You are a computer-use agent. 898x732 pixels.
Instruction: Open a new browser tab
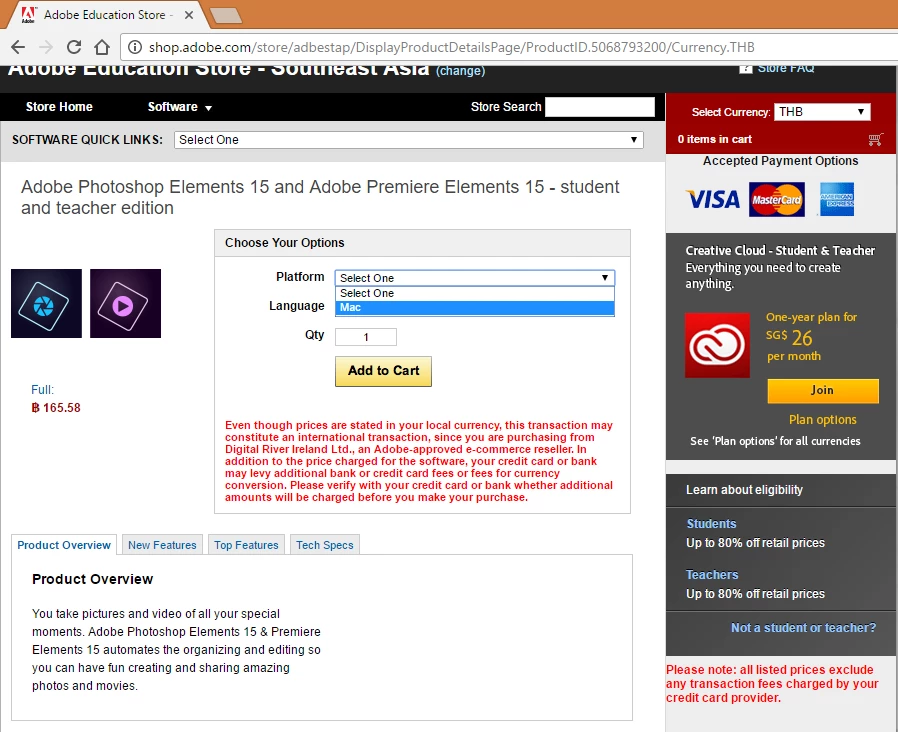coord(226,15)
